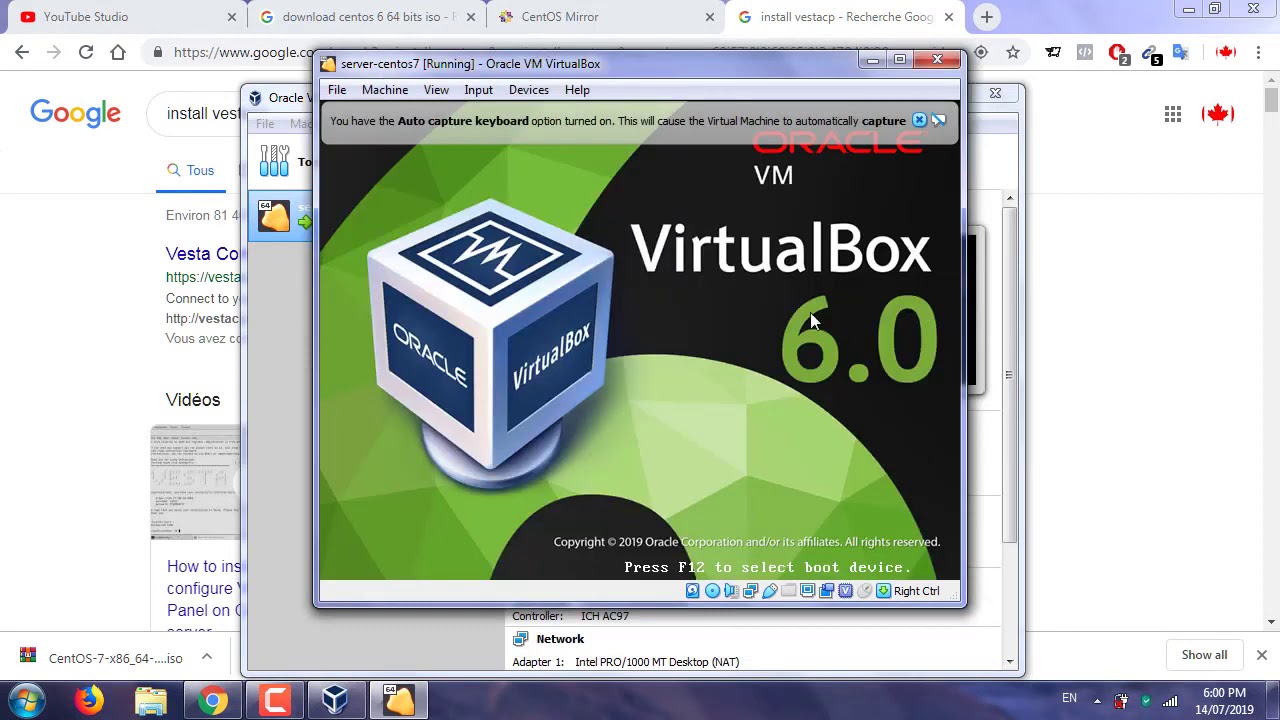Click Chrome's back arrow
This screenshot has height=720, width=1280.
tap(22, 52)
